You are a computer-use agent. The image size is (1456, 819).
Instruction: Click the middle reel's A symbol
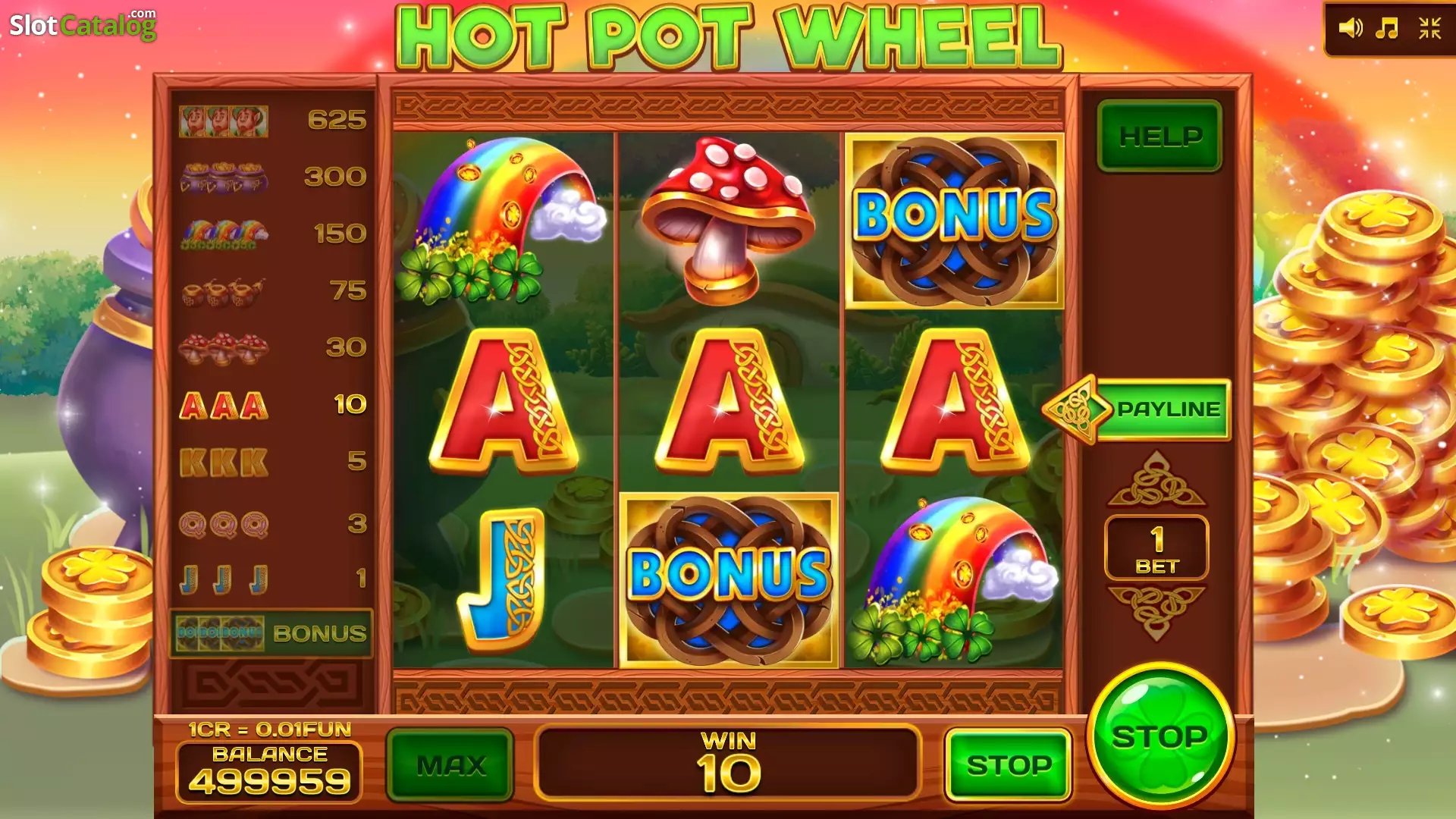coord(728,401)
